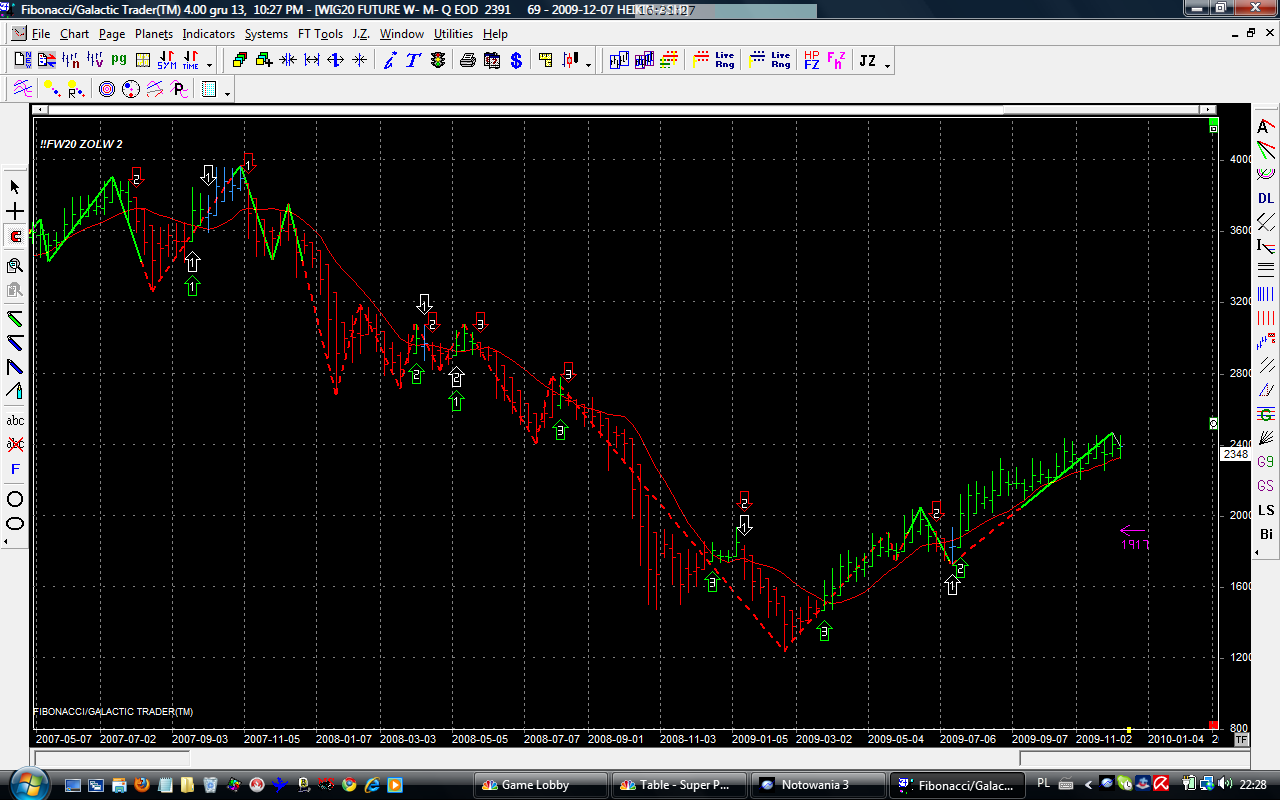This screenshot has width=1280, height=800.
Task: Select the blue dollar sign icon
Action: click(516, 61)
